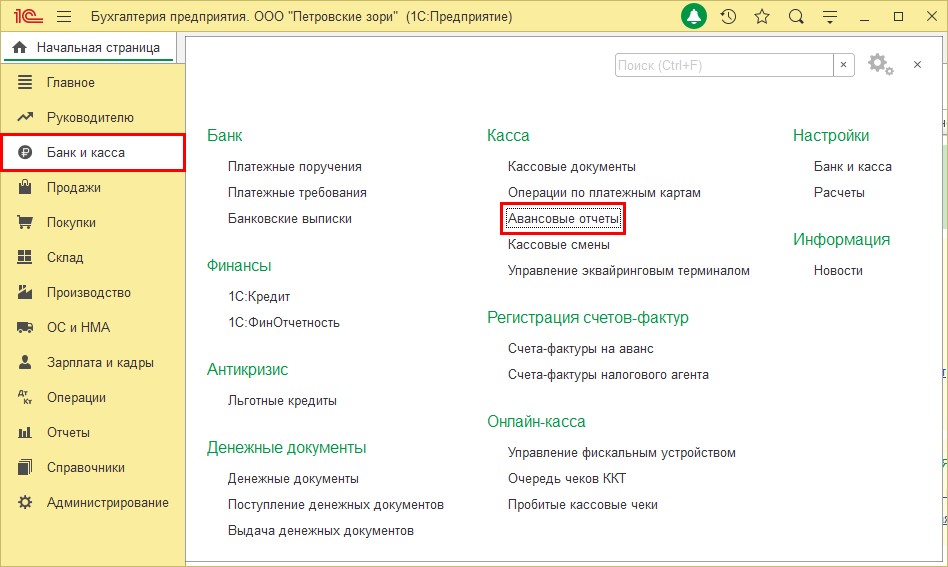Open the hamburger main menu icon
The width and height of the screenshot is (948, 567).
point(64,16)
